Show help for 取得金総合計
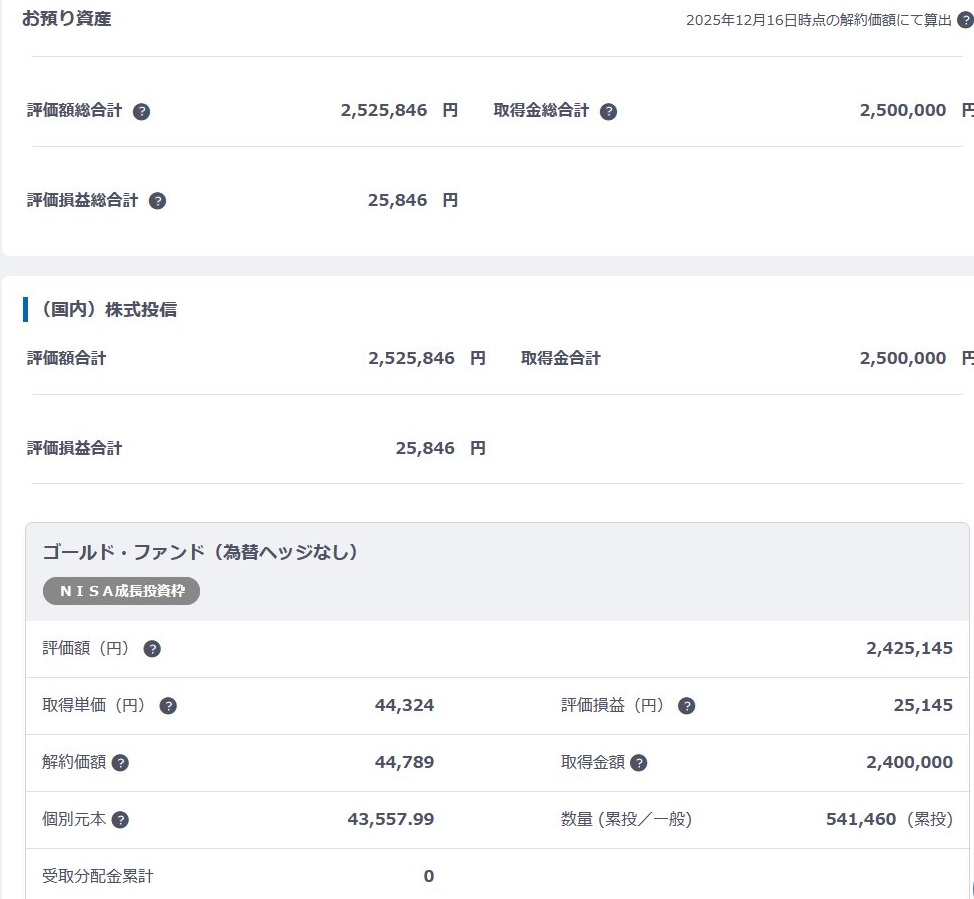 [608, 111]
